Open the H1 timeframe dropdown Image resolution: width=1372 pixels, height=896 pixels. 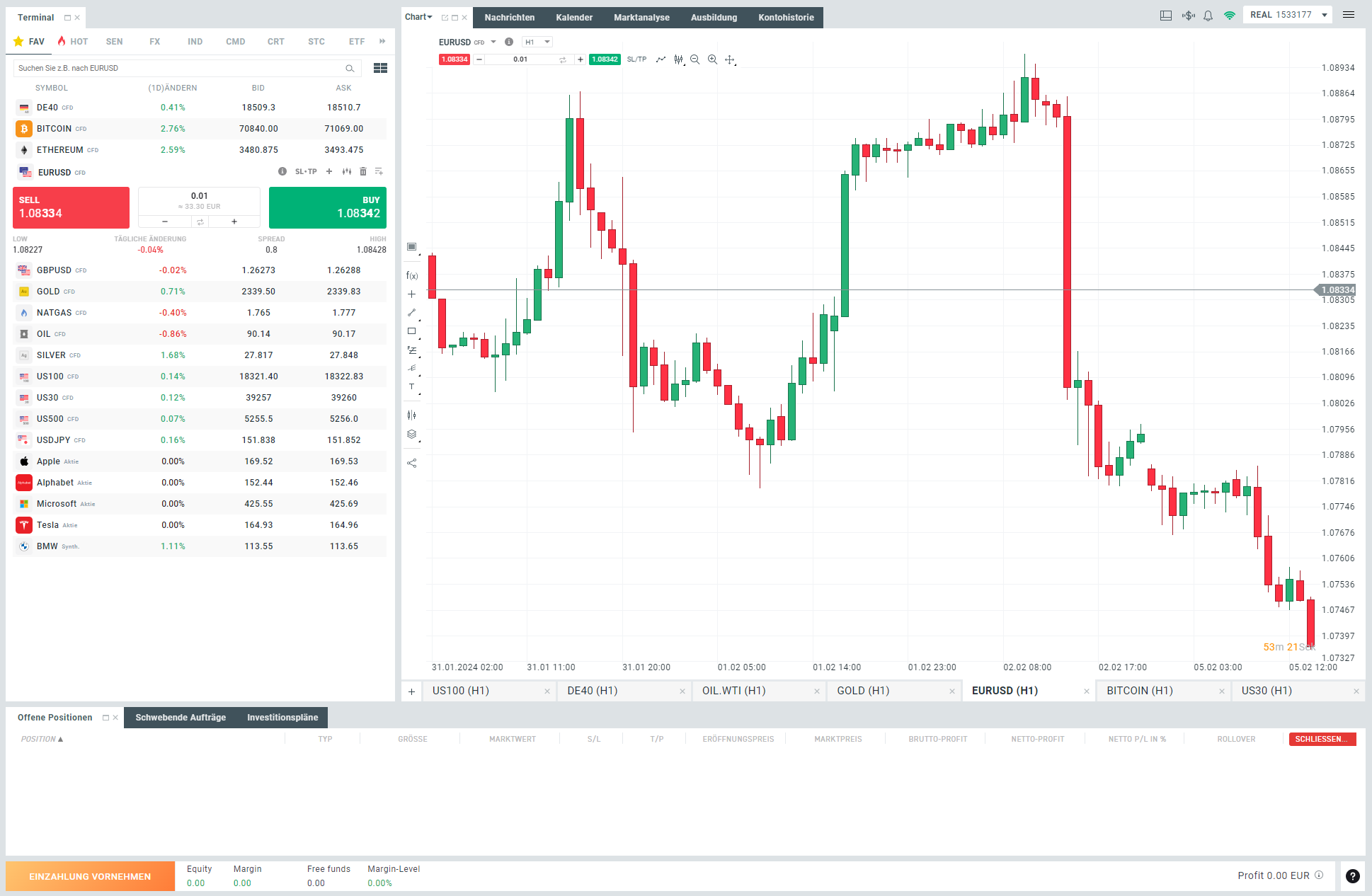click(537, 42)
